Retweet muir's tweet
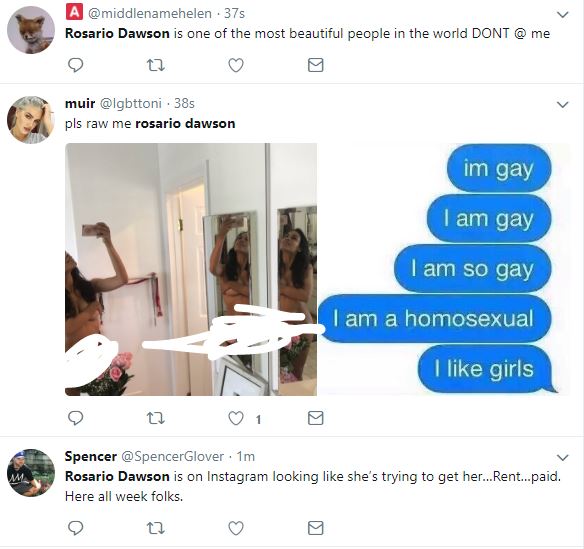 click(156, 418)
